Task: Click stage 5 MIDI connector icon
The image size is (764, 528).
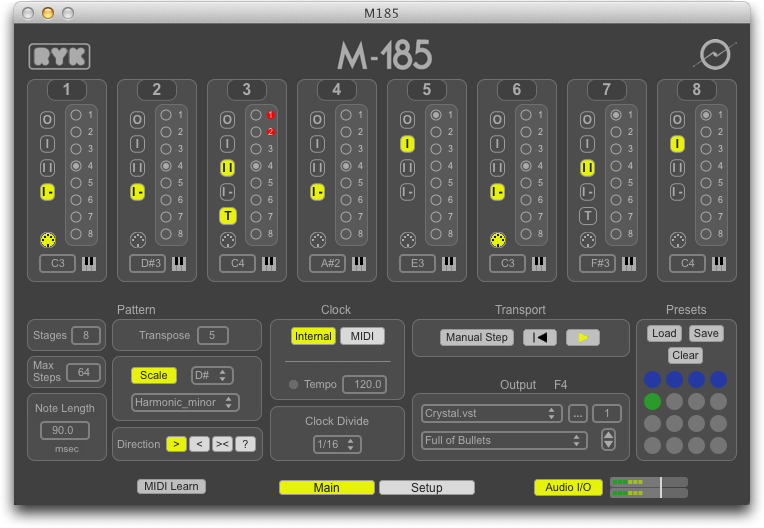Action: click(408, 240)
